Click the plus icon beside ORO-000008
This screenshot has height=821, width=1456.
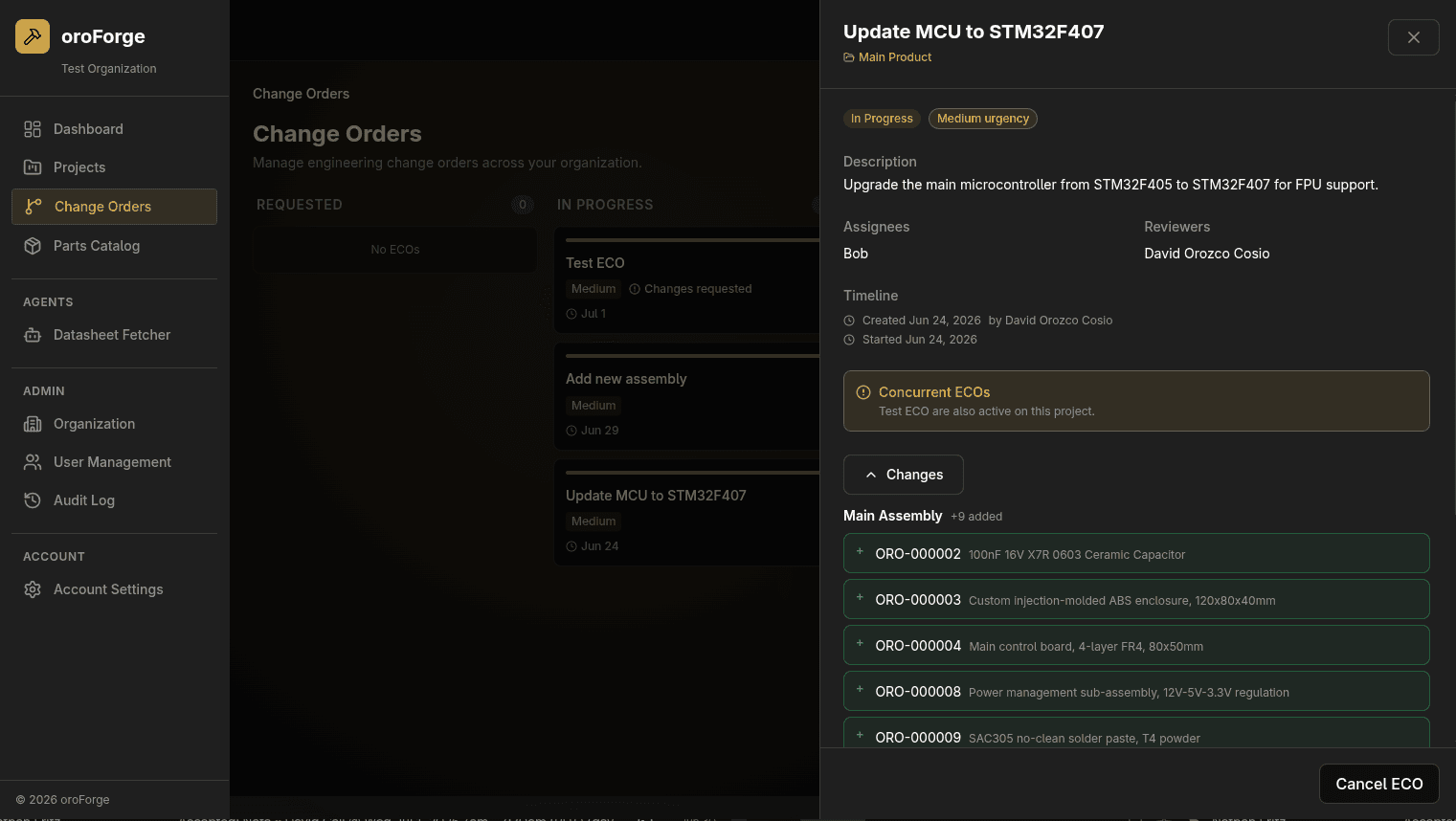860,689
